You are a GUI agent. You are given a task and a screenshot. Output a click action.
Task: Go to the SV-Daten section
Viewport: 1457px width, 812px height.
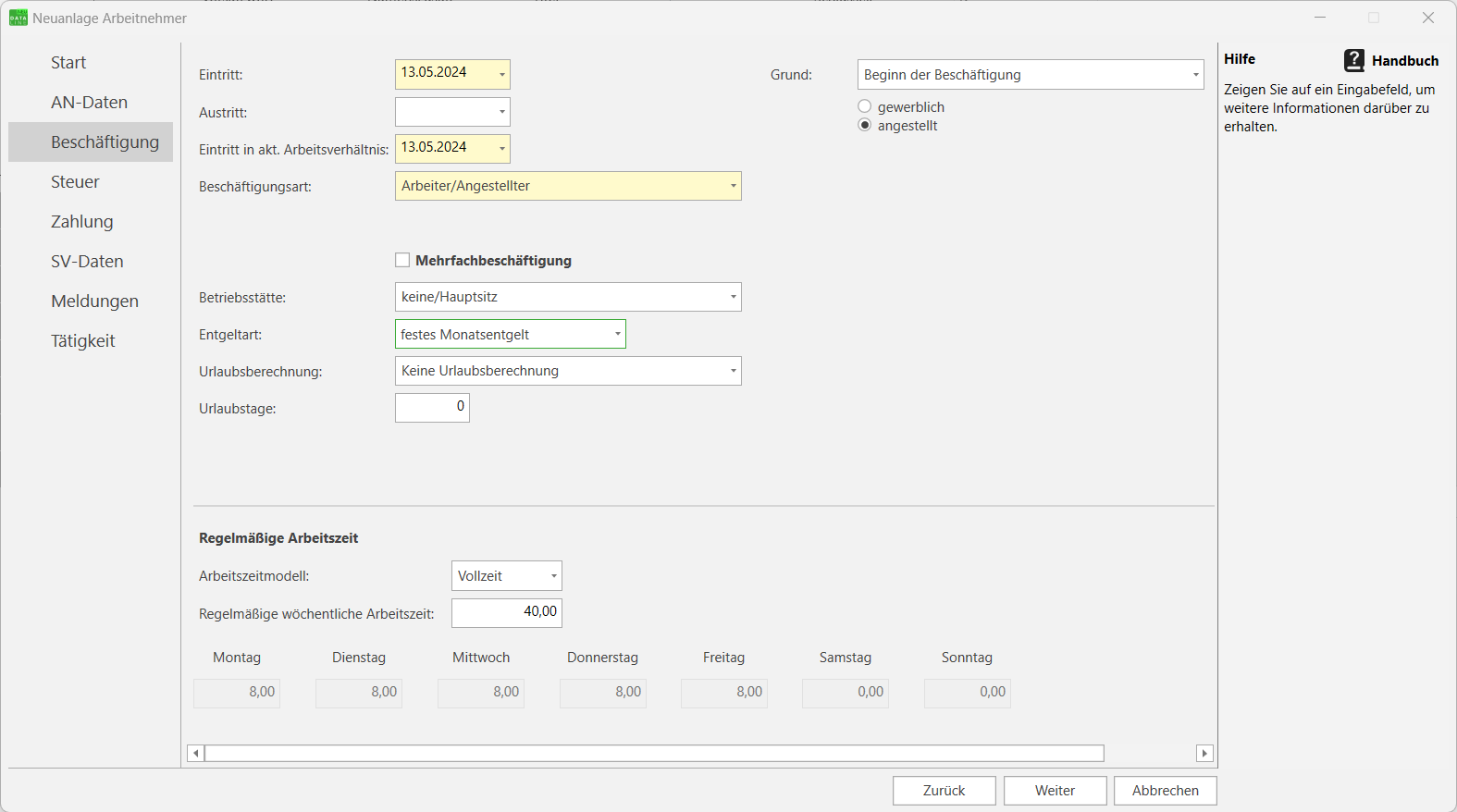coord(87,262)
